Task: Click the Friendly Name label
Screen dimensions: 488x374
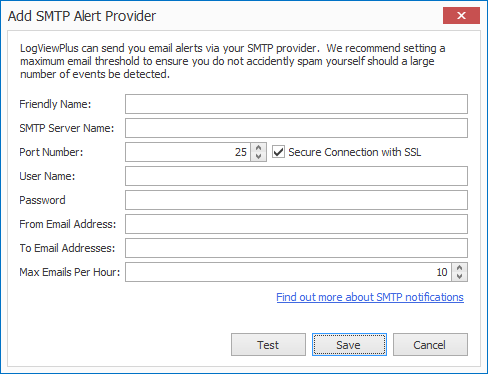Action: (55, 104)
